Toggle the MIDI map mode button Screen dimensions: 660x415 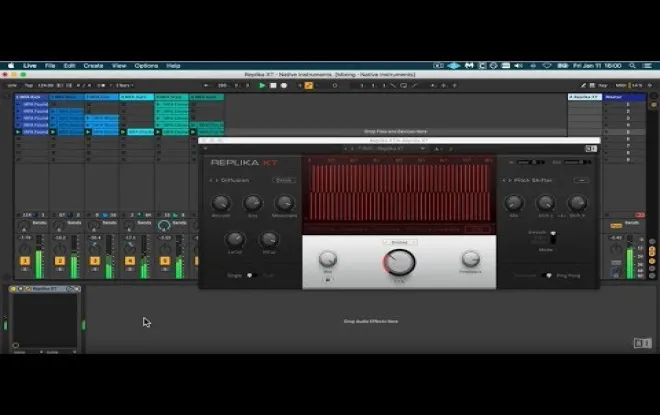621,85
